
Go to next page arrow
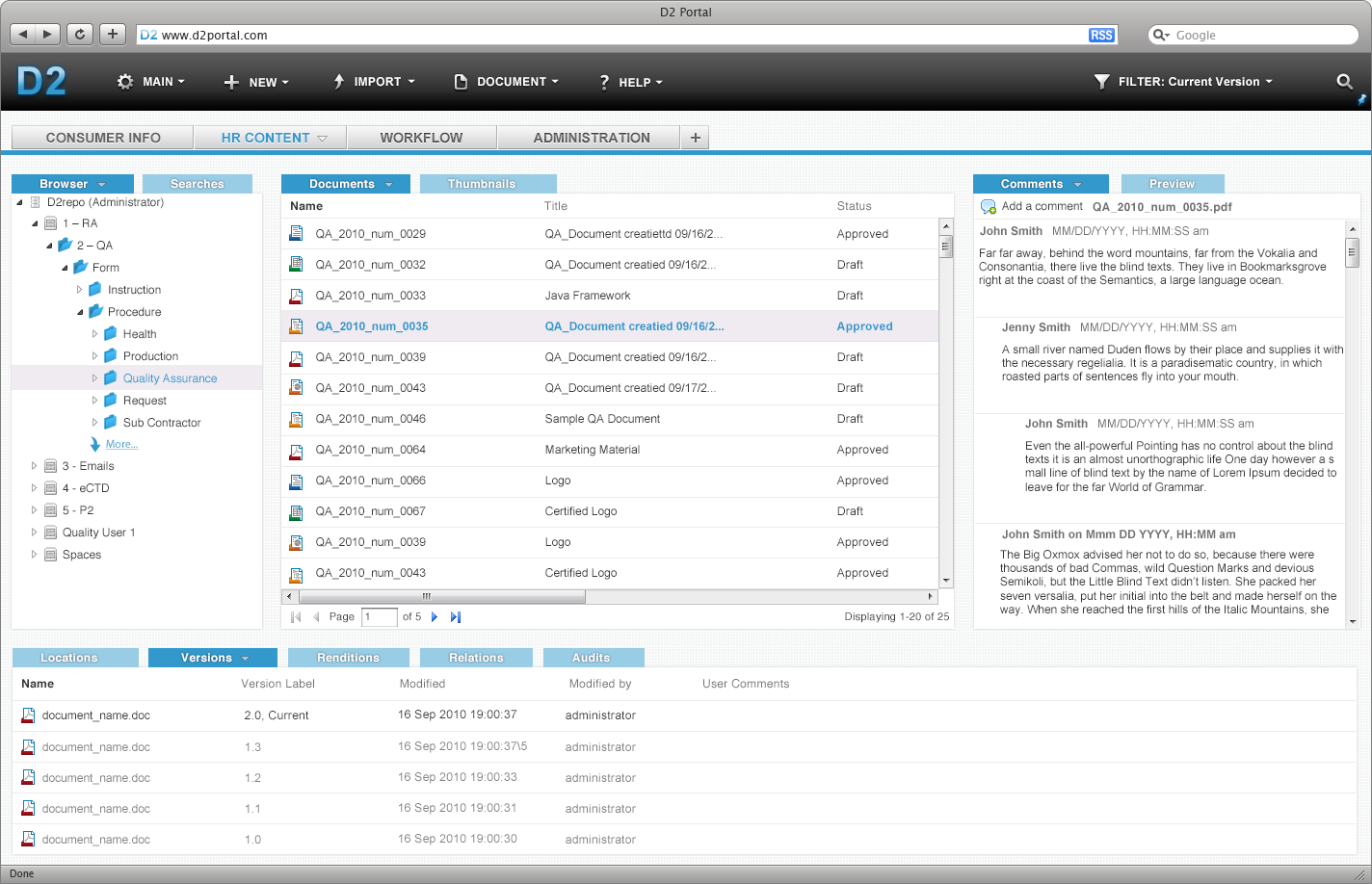(x=435, y=617)
